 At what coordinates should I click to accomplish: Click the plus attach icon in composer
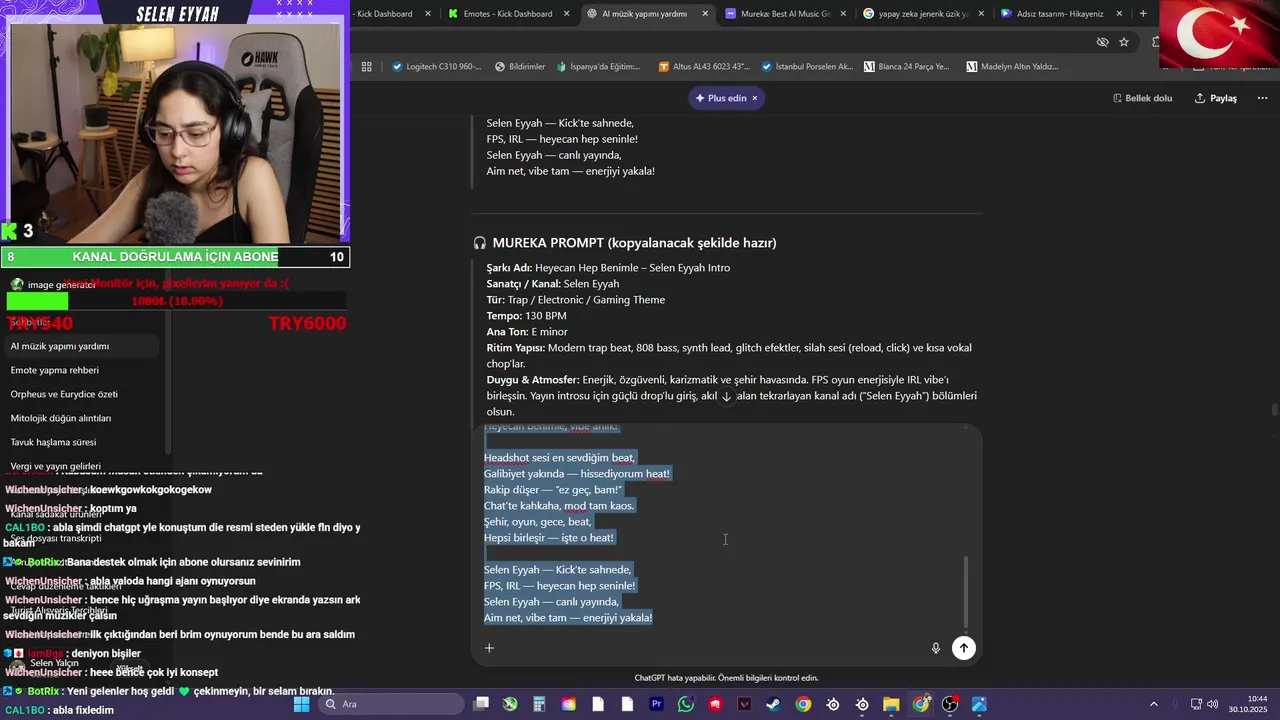tap(489, 648)
